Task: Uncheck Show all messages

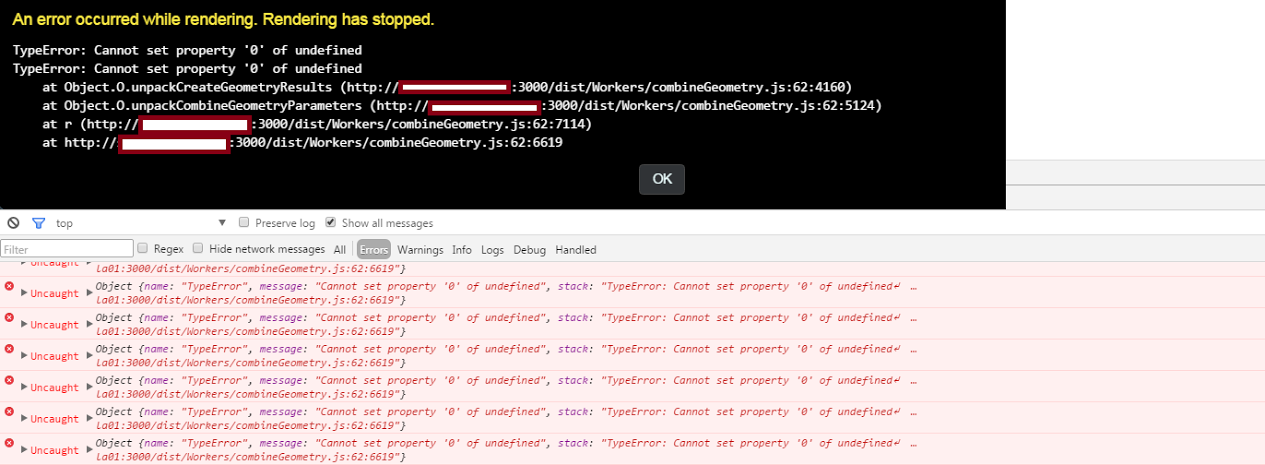Action: (331, 223)
